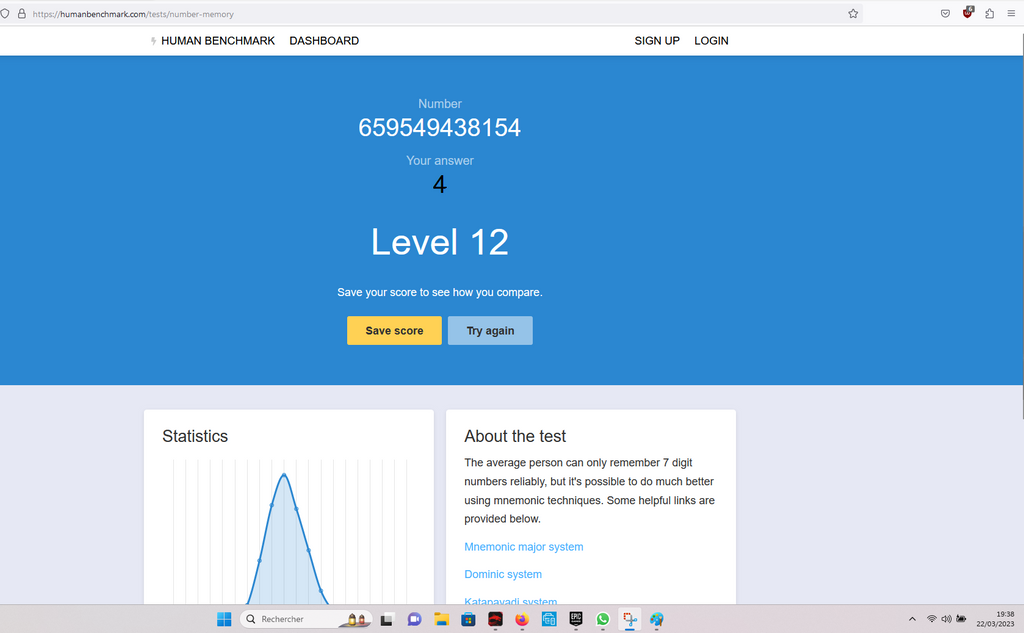Viewport: 1024px width, 633px height.
Task: Follow the Dominic system link
Action: (503, 574)
